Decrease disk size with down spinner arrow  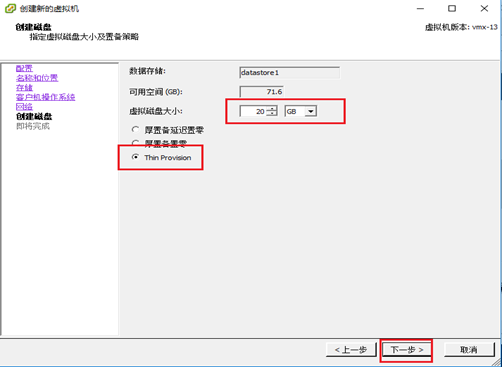point(272,114)
